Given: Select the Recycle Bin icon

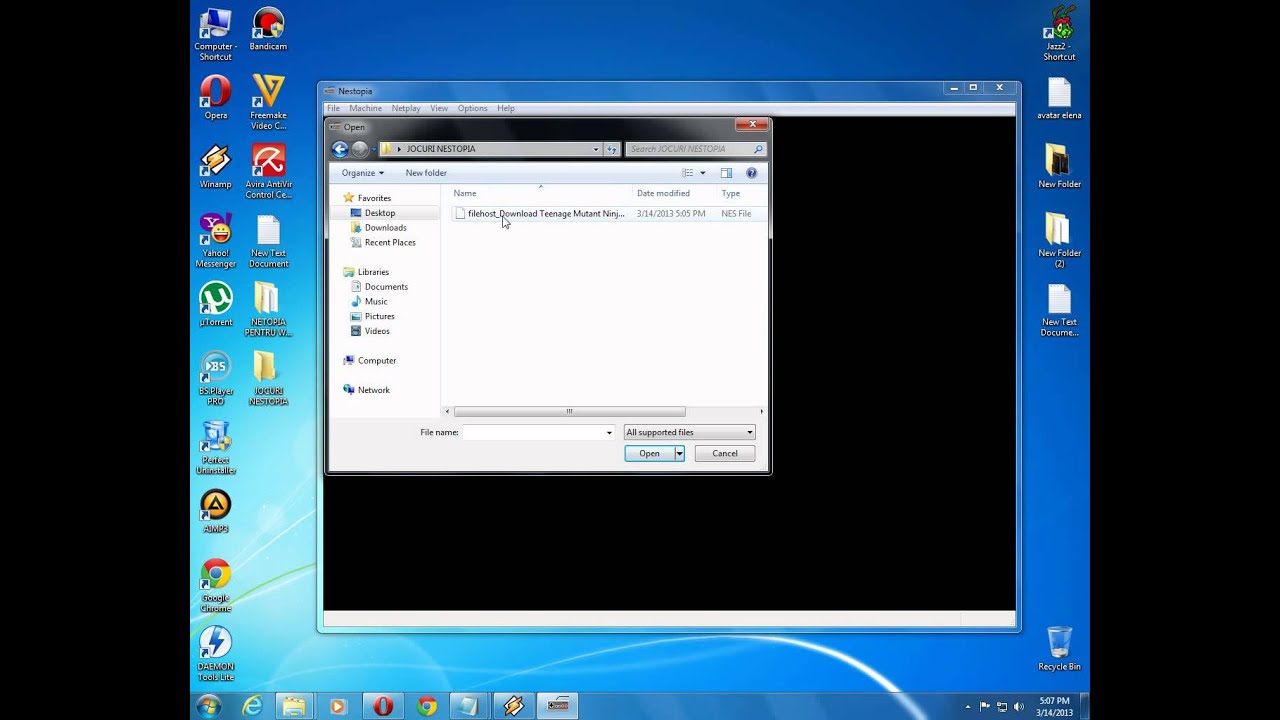Looking at the screenshot, I should coord(1059,649).
